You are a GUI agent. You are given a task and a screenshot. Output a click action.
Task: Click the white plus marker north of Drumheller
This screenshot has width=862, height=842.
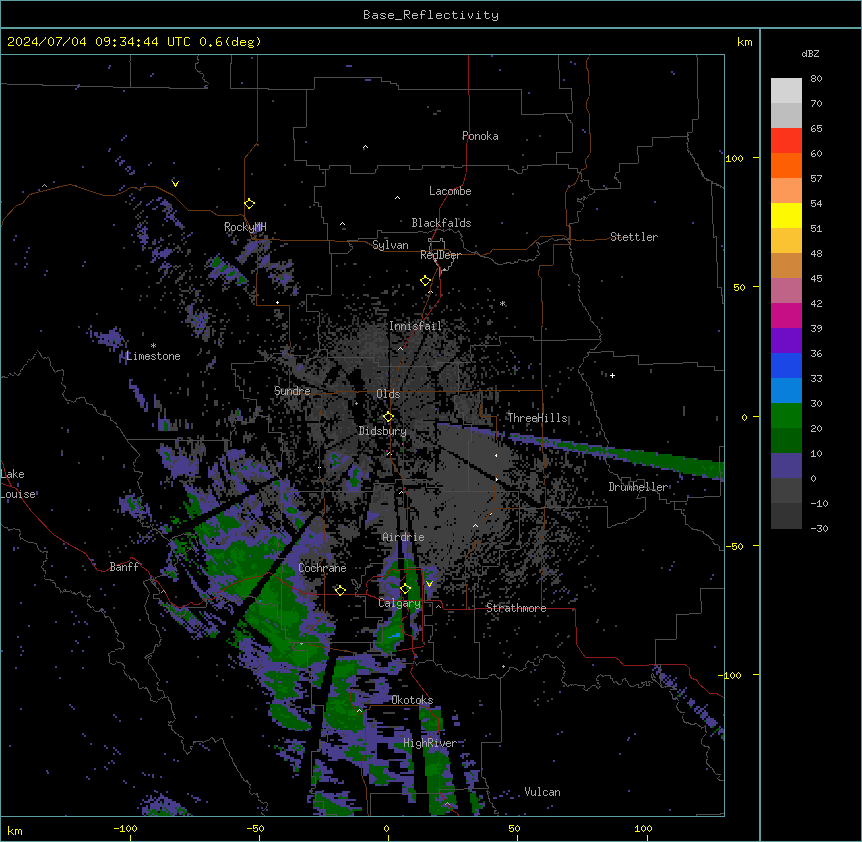point(612,375)
